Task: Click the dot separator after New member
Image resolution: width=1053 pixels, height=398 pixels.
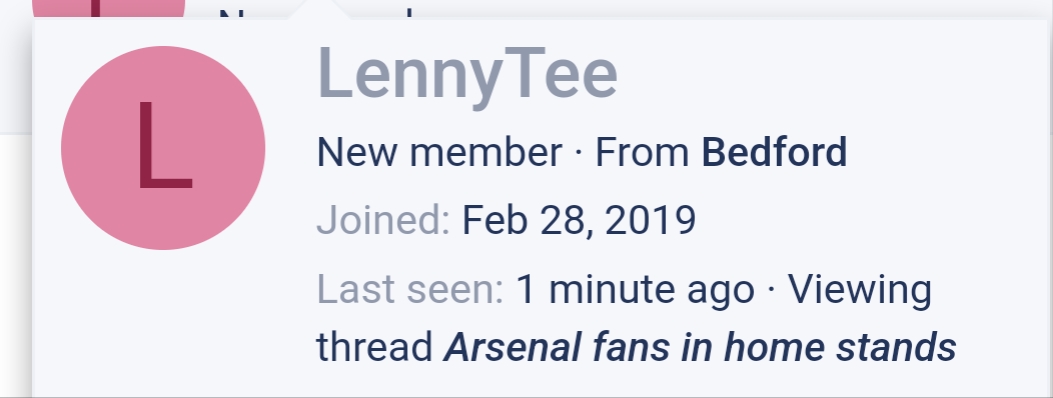Action: point(579,153)
